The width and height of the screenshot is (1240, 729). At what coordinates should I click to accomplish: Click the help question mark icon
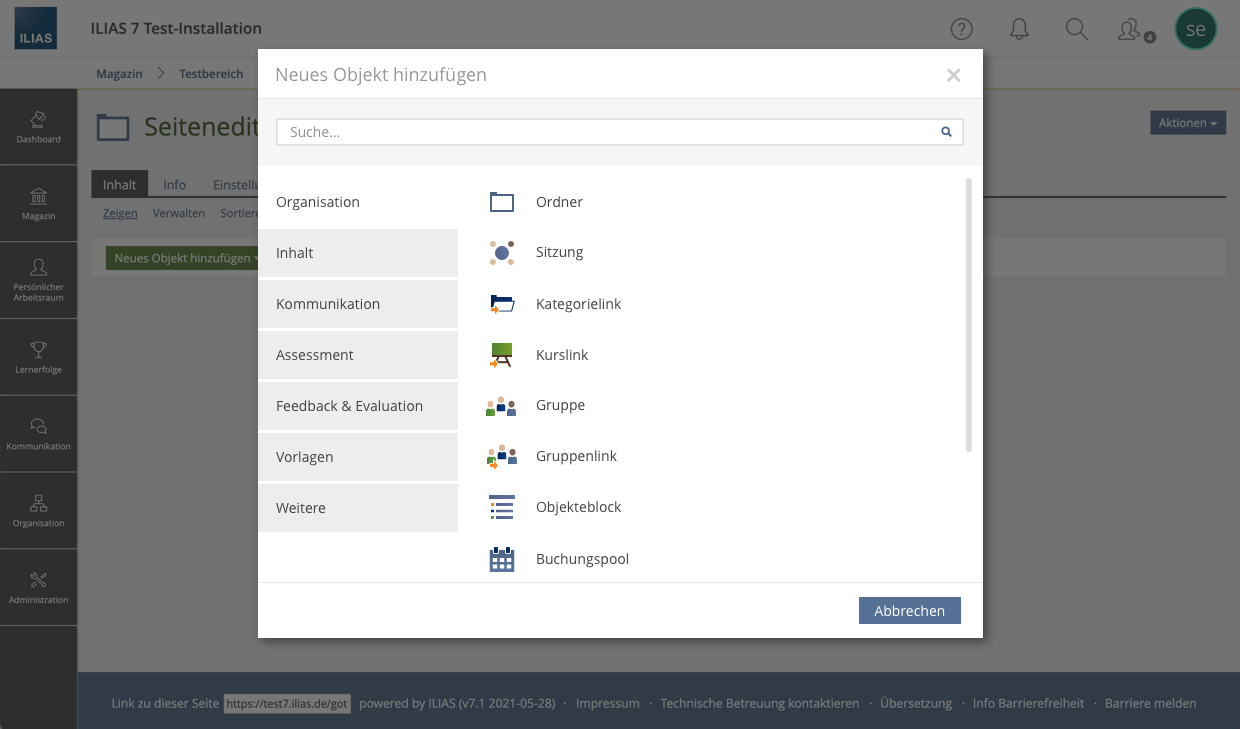tap(961, 29)
